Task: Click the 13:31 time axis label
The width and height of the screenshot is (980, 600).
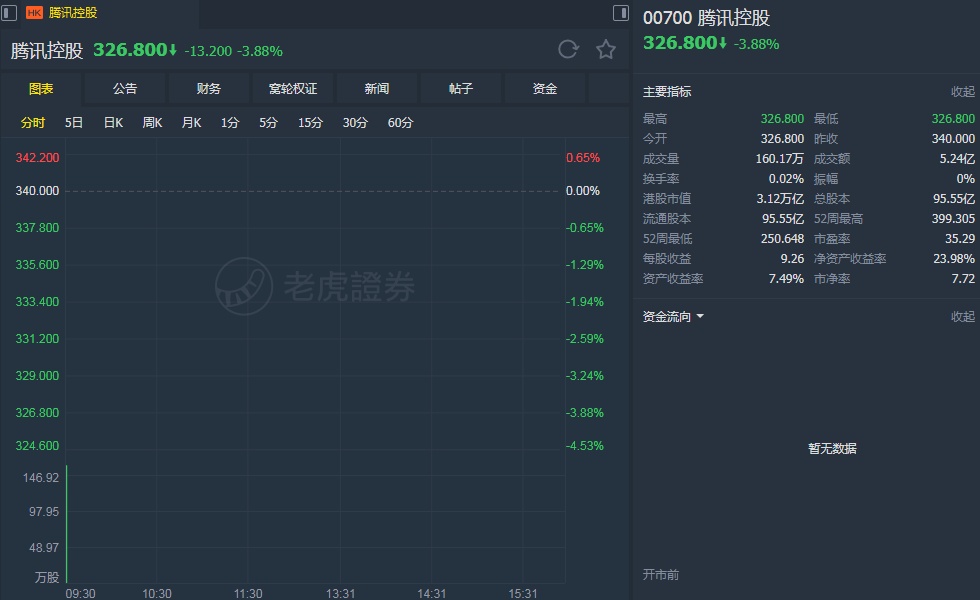Action: [x=341, y=593]
